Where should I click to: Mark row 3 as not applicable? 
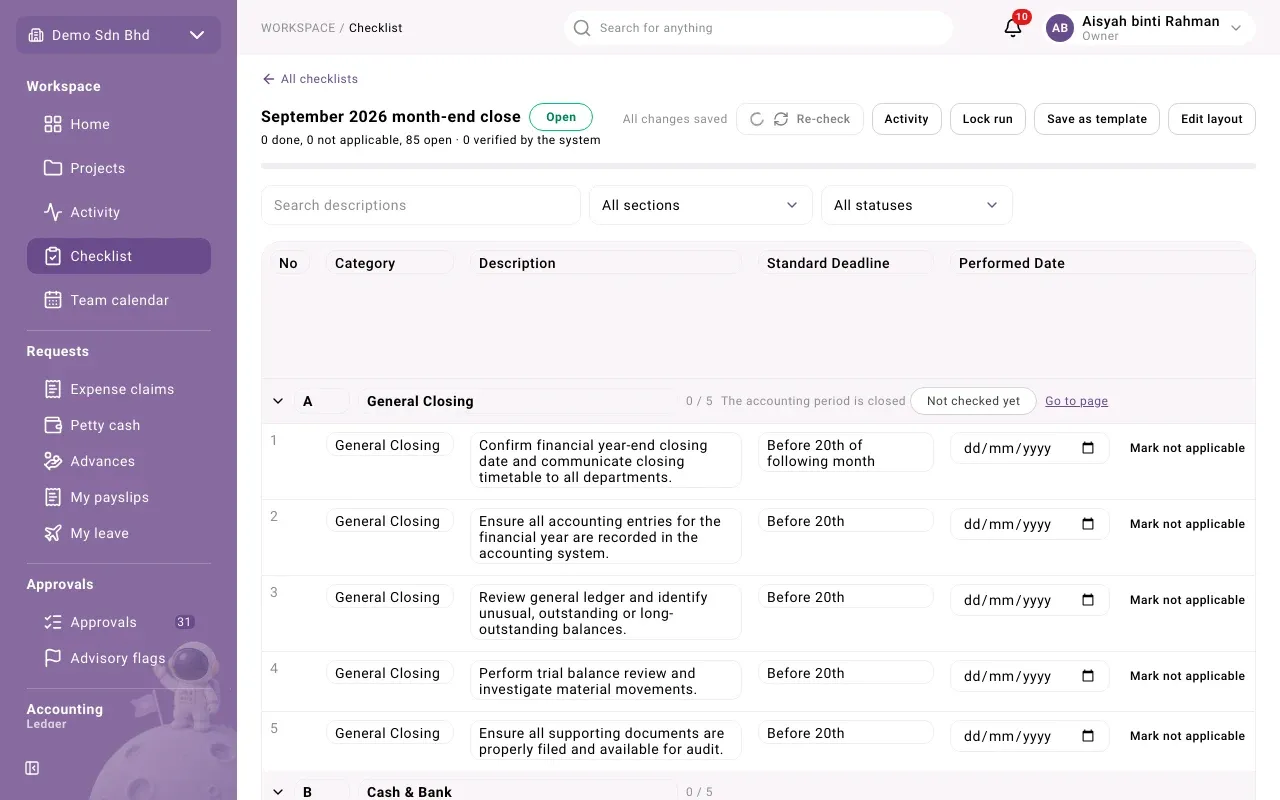pos(1187,600)
